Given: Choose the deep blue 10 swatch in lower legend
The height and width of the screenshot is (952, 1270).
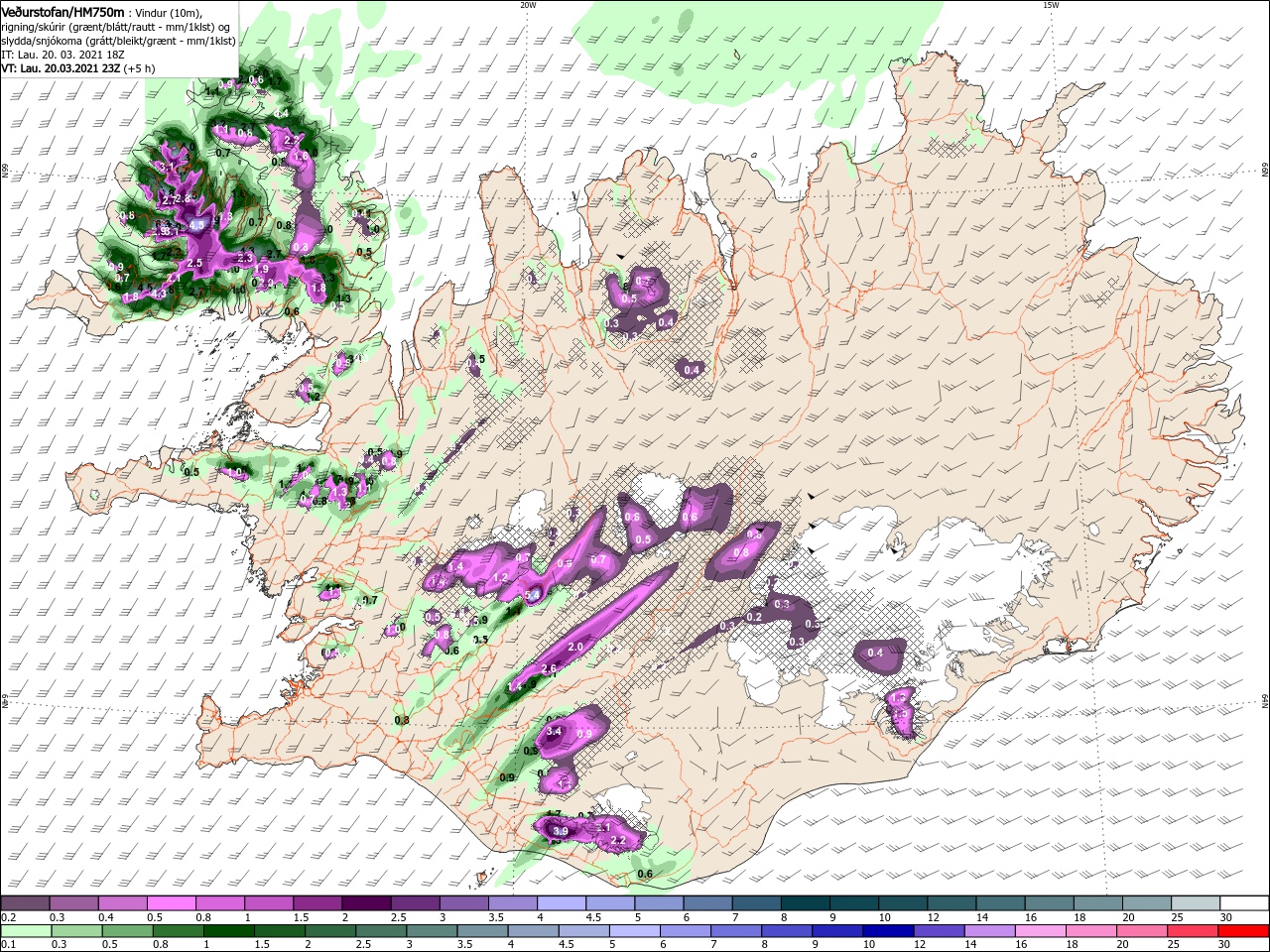Looking at the screenshot, I should click(887, 930).
